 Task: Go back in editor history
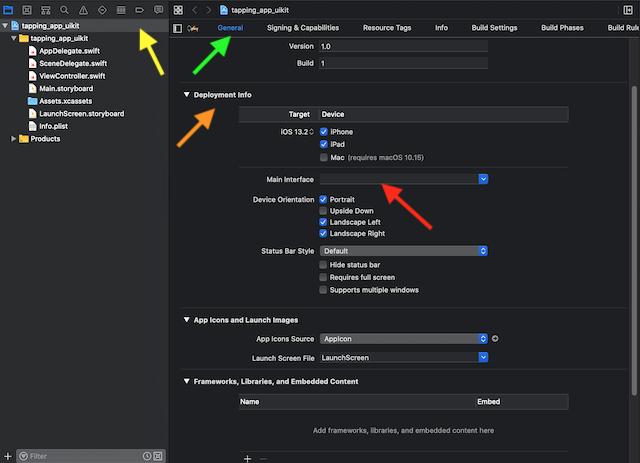[195, 10]
